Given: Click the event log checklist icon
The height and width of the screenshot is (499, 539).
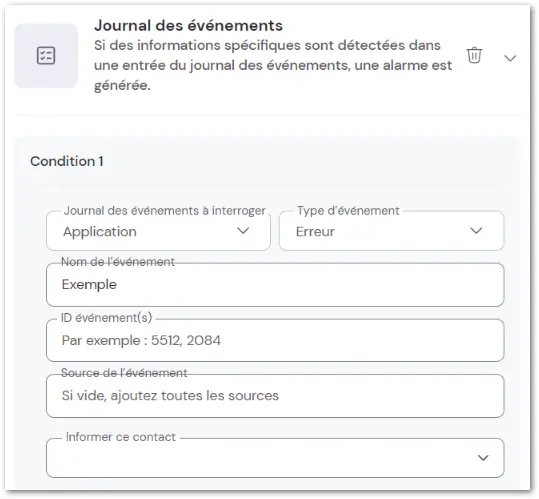Looking at the screenshot, I should click(46, 56).
